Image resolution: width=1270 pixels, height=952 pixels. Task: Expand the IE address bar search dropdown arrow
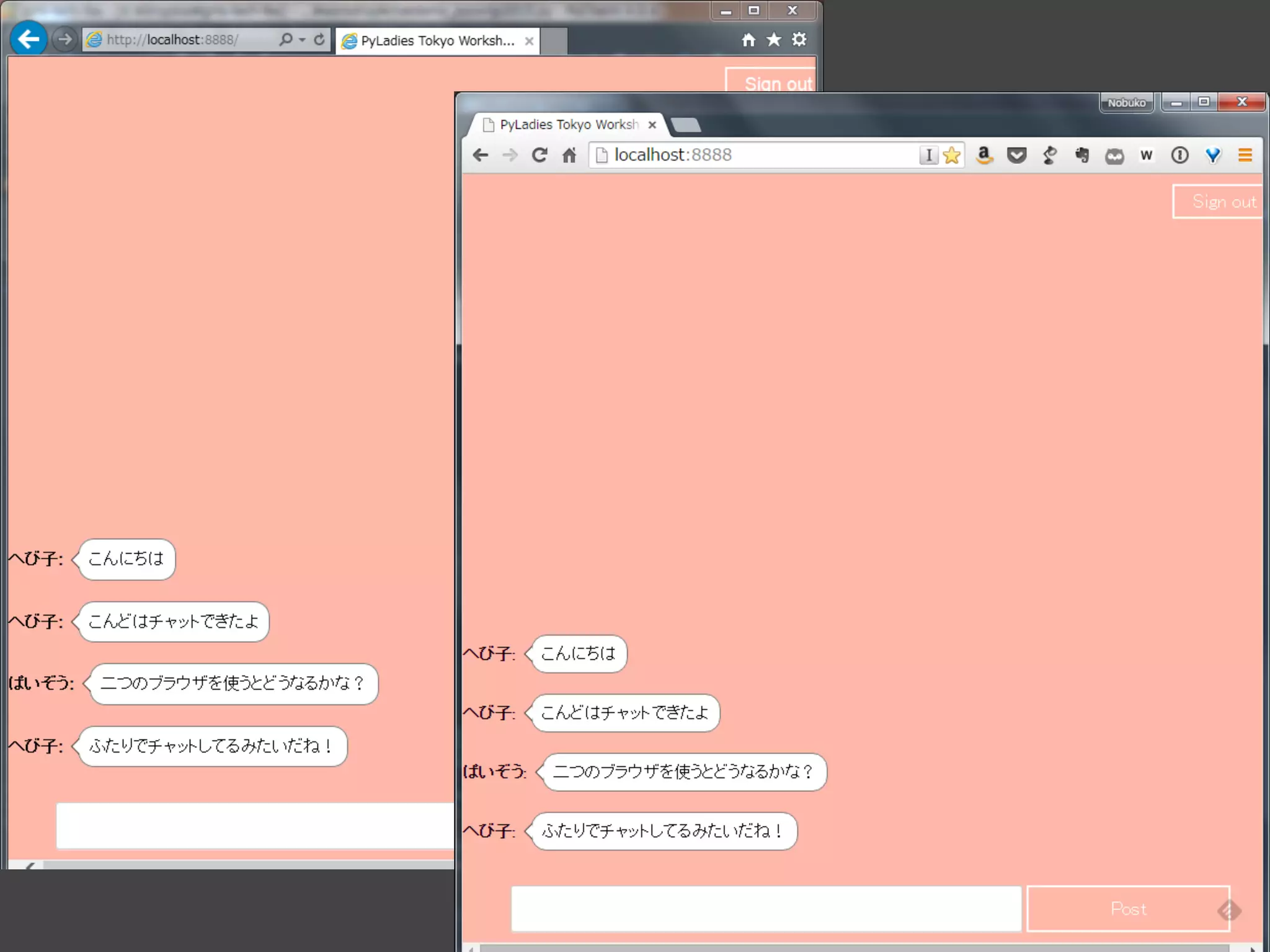click(x=302, y=40)
